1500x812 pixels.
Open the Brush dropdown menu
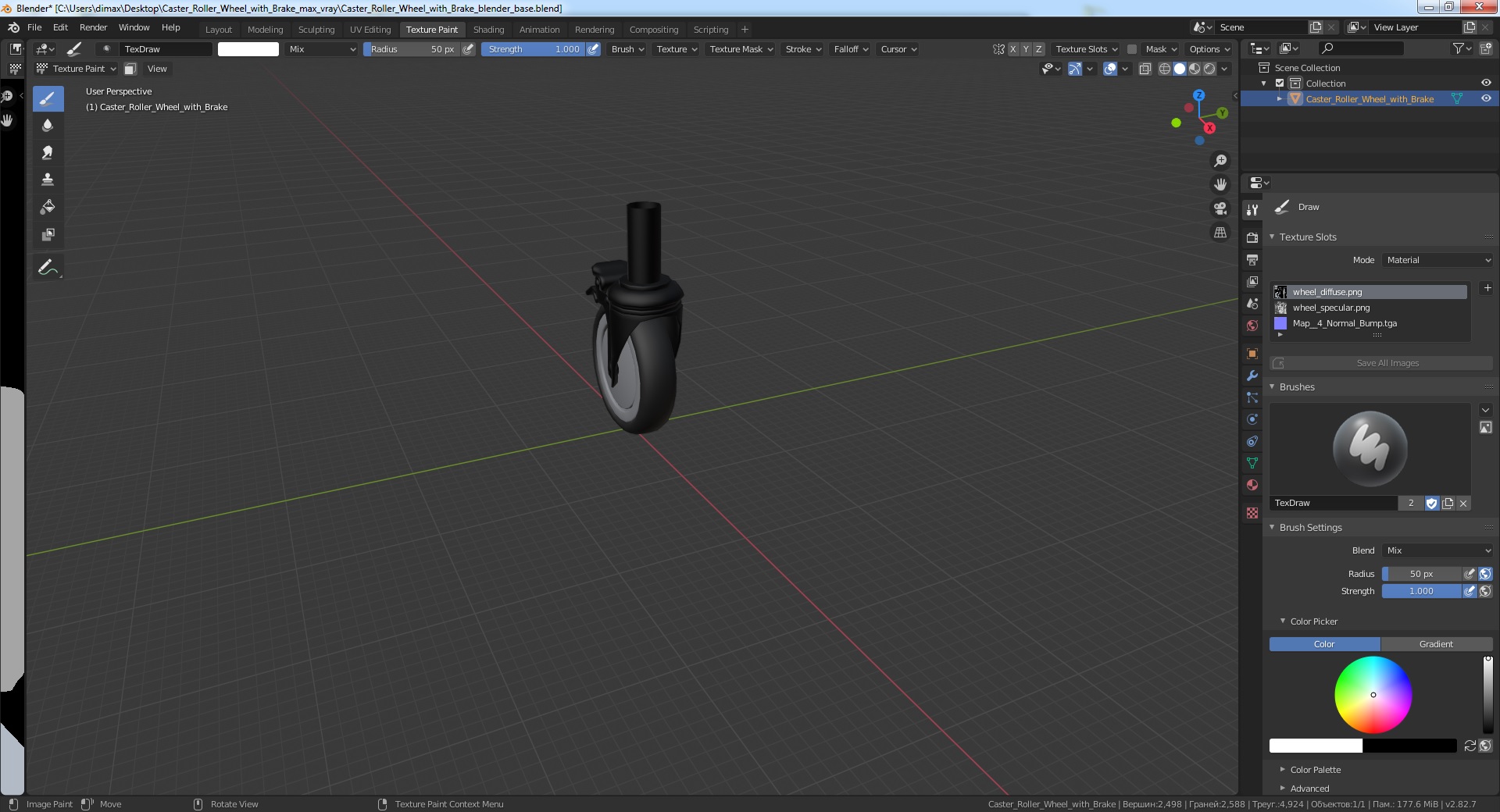[x=627, y=49]
